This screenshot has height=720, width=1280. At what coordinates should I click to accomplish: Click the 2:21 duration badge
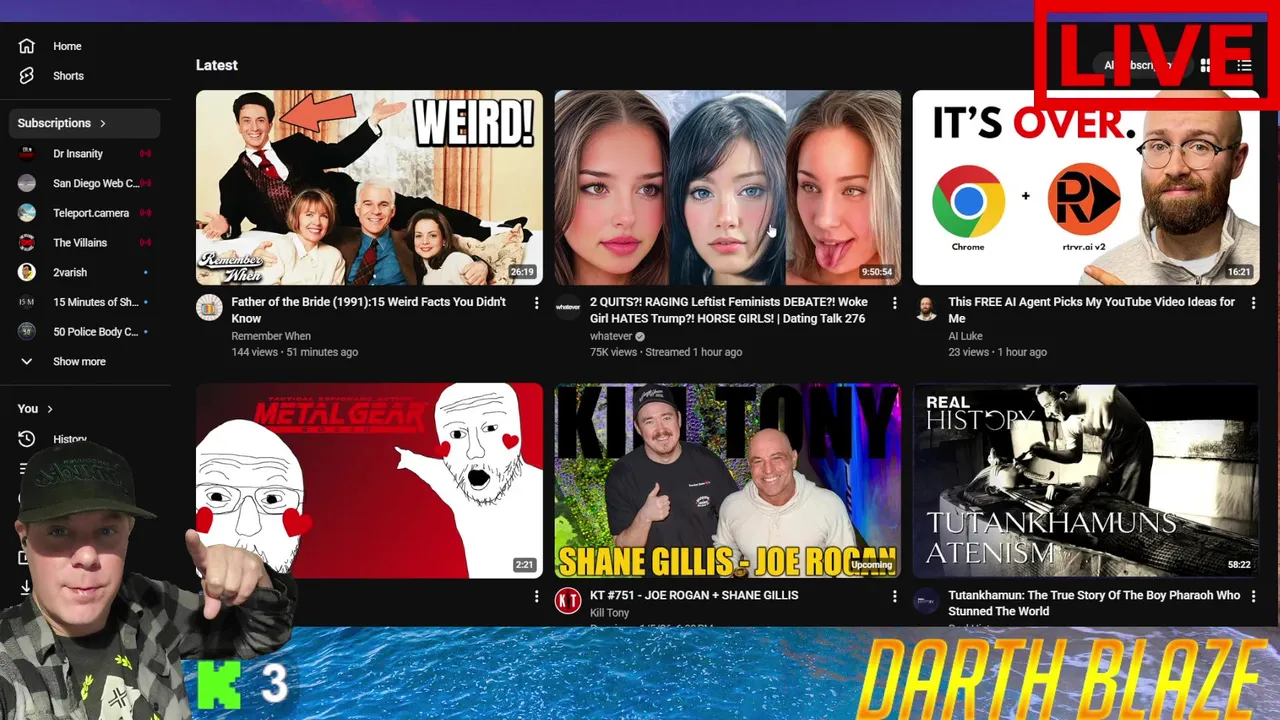[x=524, y=565]
